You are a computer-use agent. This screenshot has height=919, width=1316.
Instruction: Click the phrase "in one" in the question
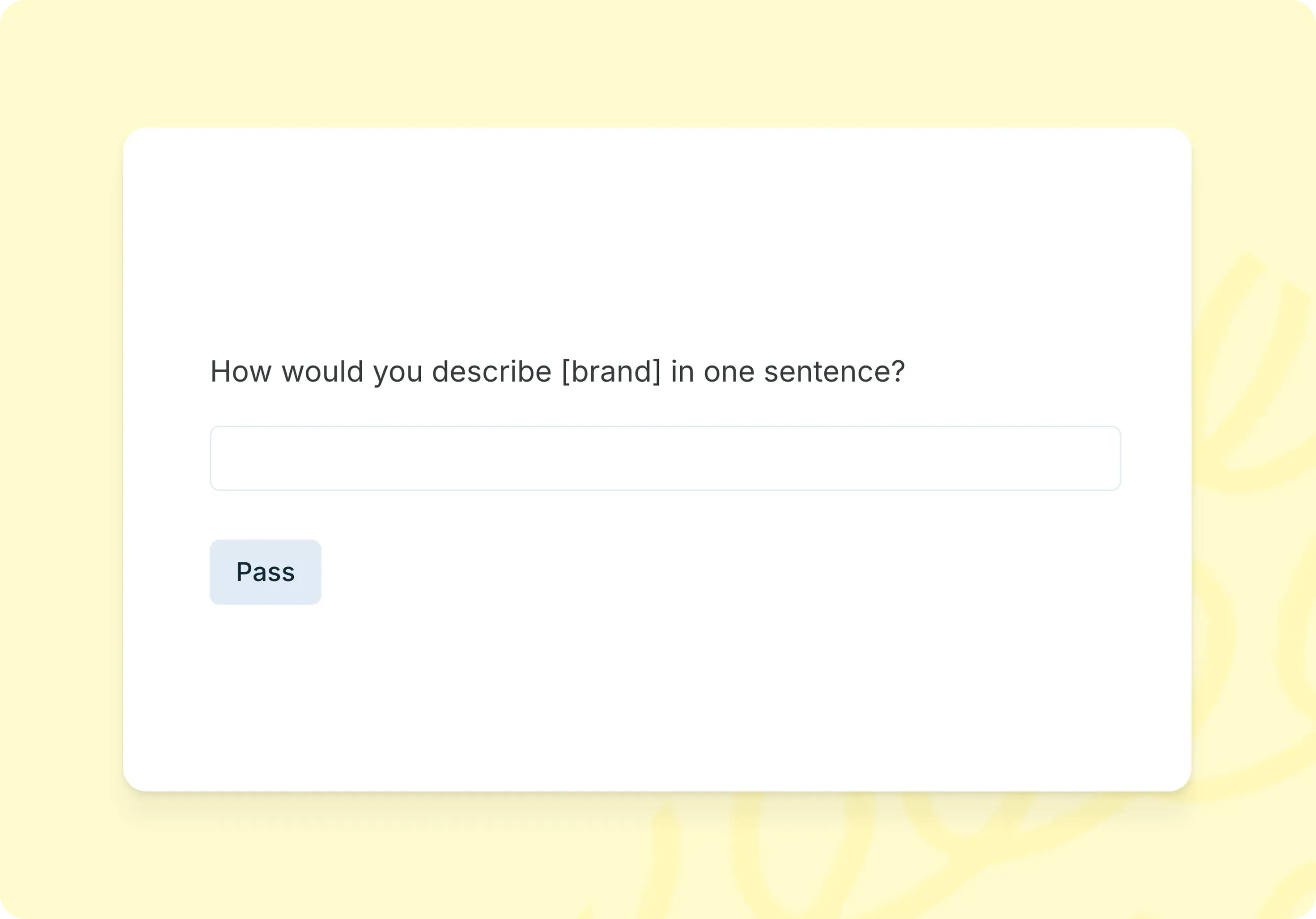712,371
